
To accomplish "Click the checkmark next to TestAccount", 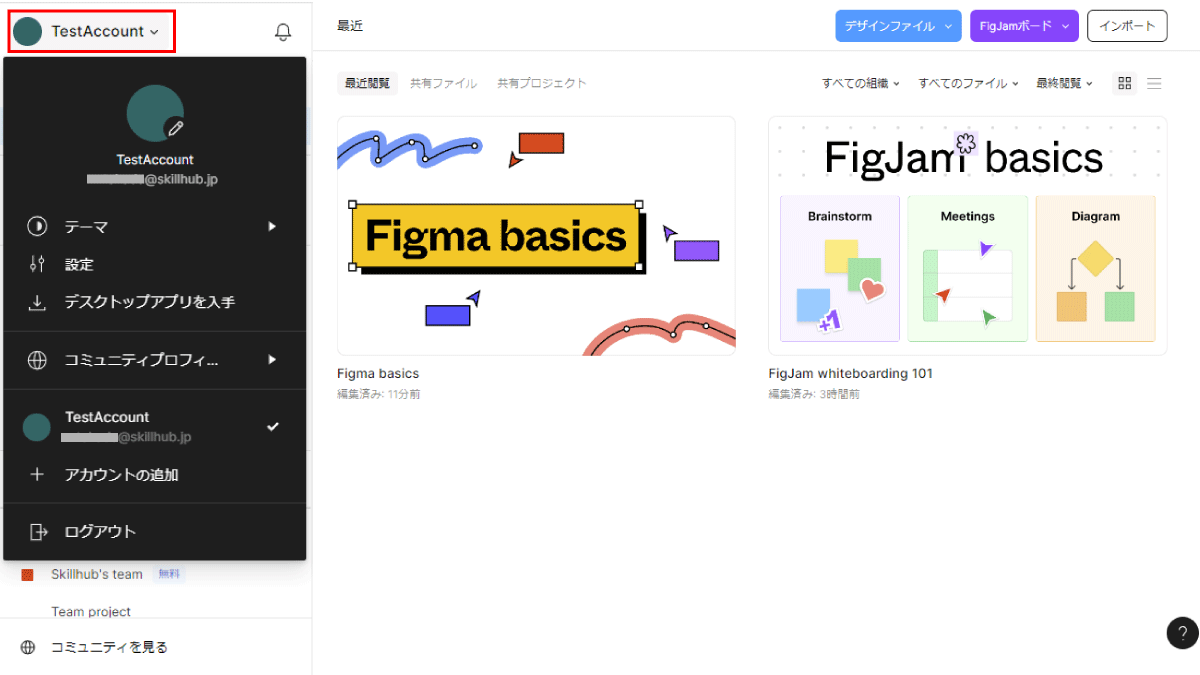I will point(273,427).
